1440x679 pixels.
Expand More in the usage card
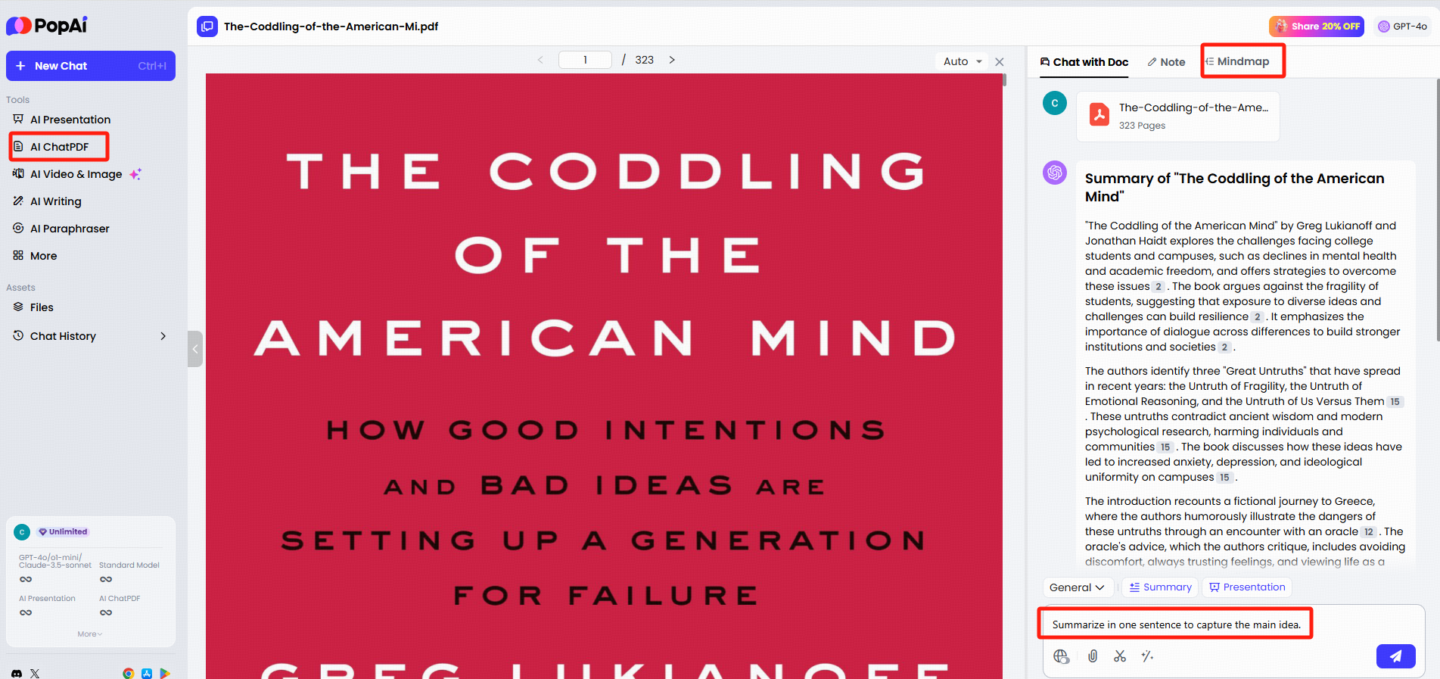tap(90, 634)
